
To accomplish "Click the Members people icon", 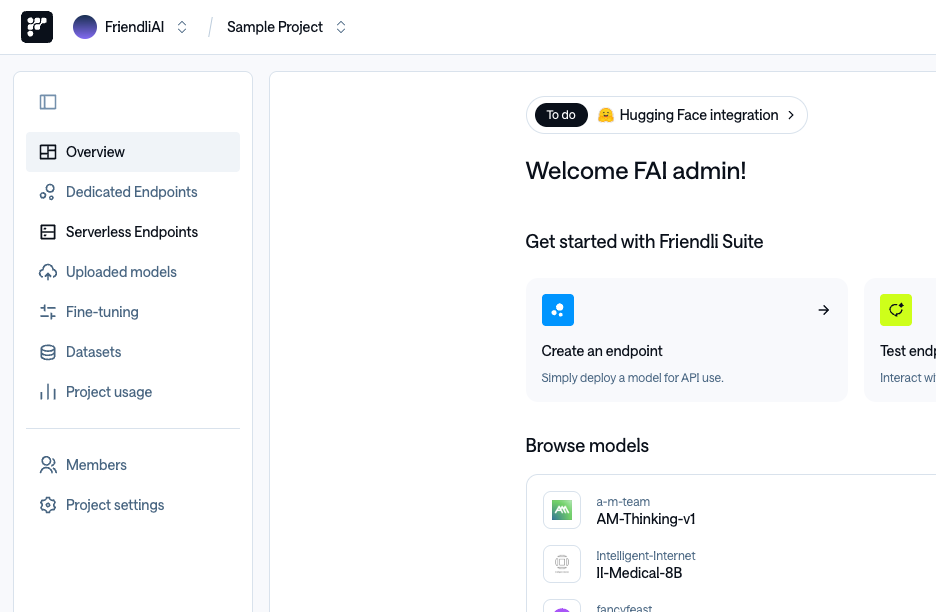I will tap(48, 465).
